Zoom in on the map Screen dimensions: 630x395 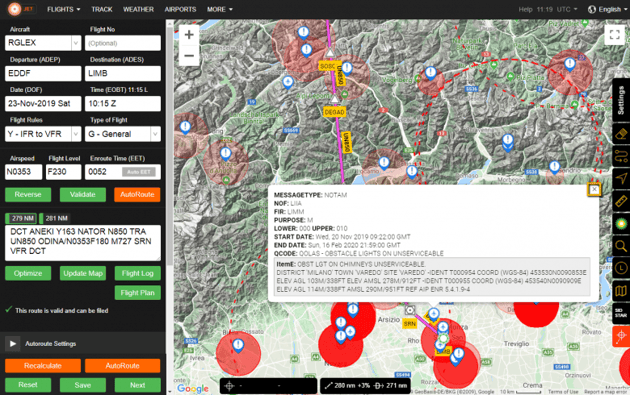[189, 35]
